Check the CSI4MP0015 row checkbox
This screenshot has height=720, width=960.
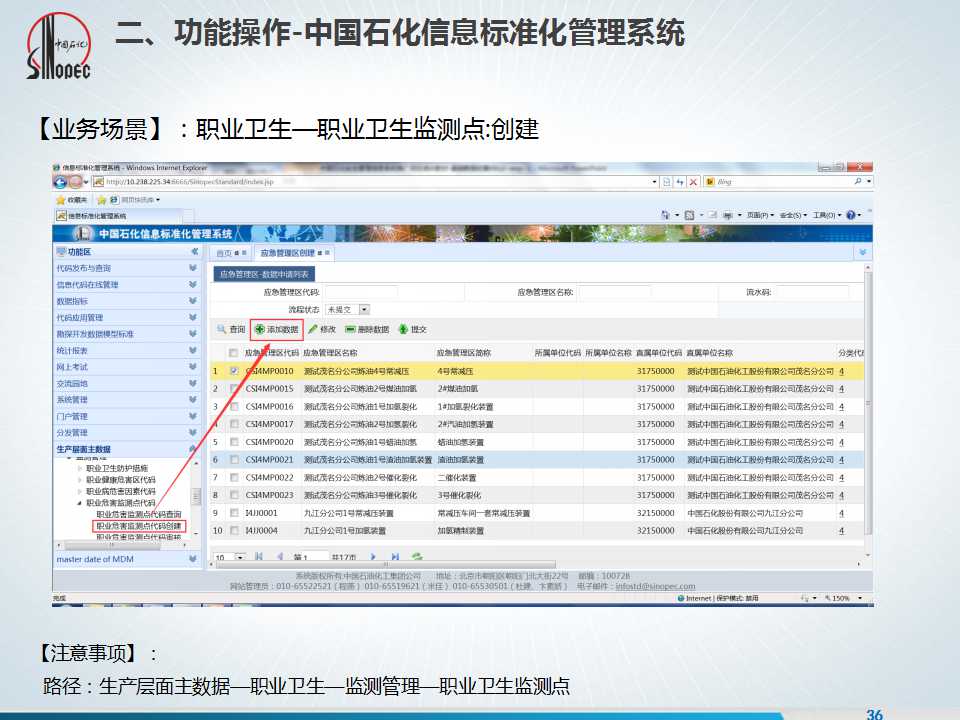pos(234,389)
